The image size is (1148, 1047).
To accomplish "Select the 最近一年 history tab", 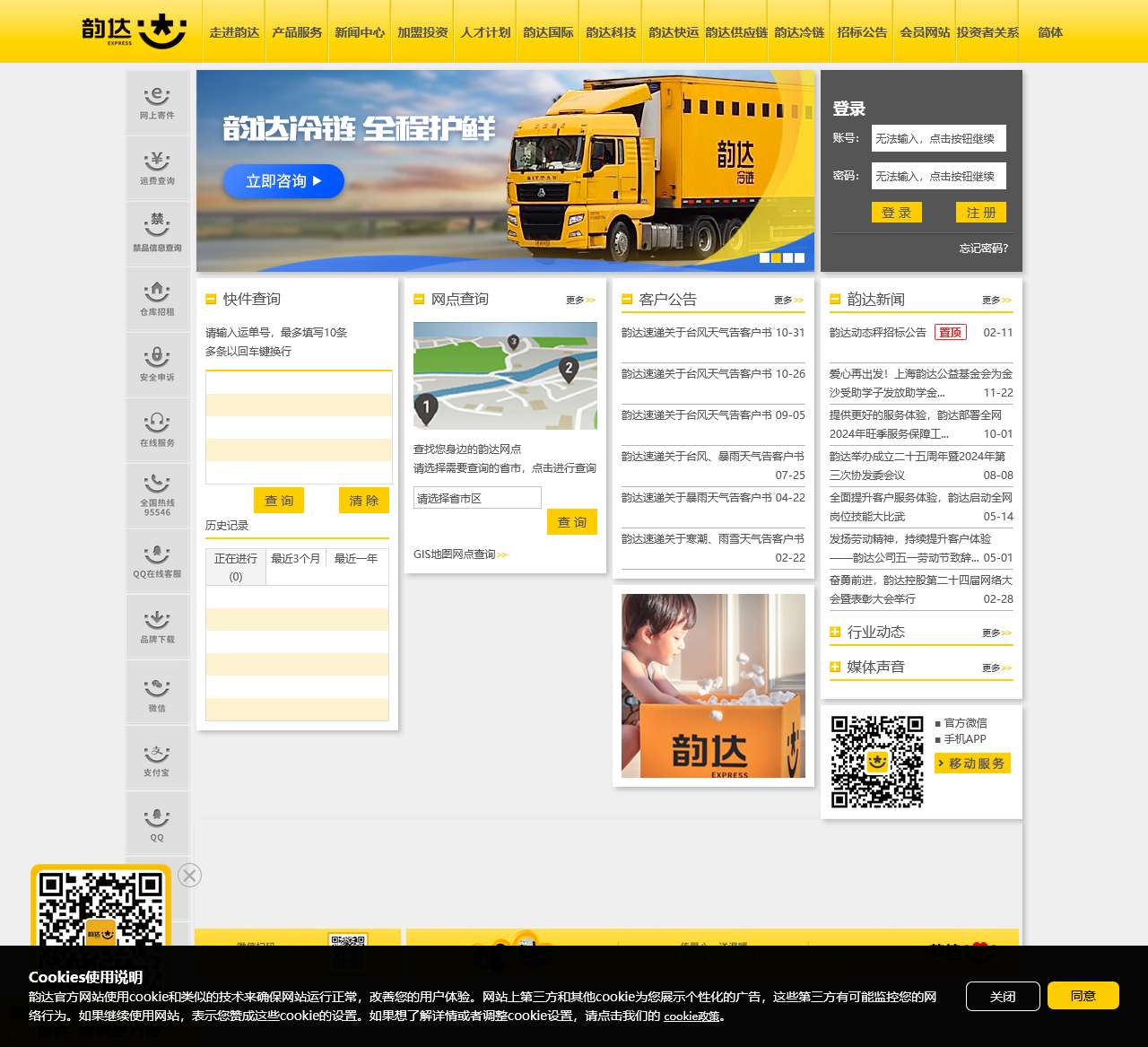I will pyautogui.click(x=356, y=558).
